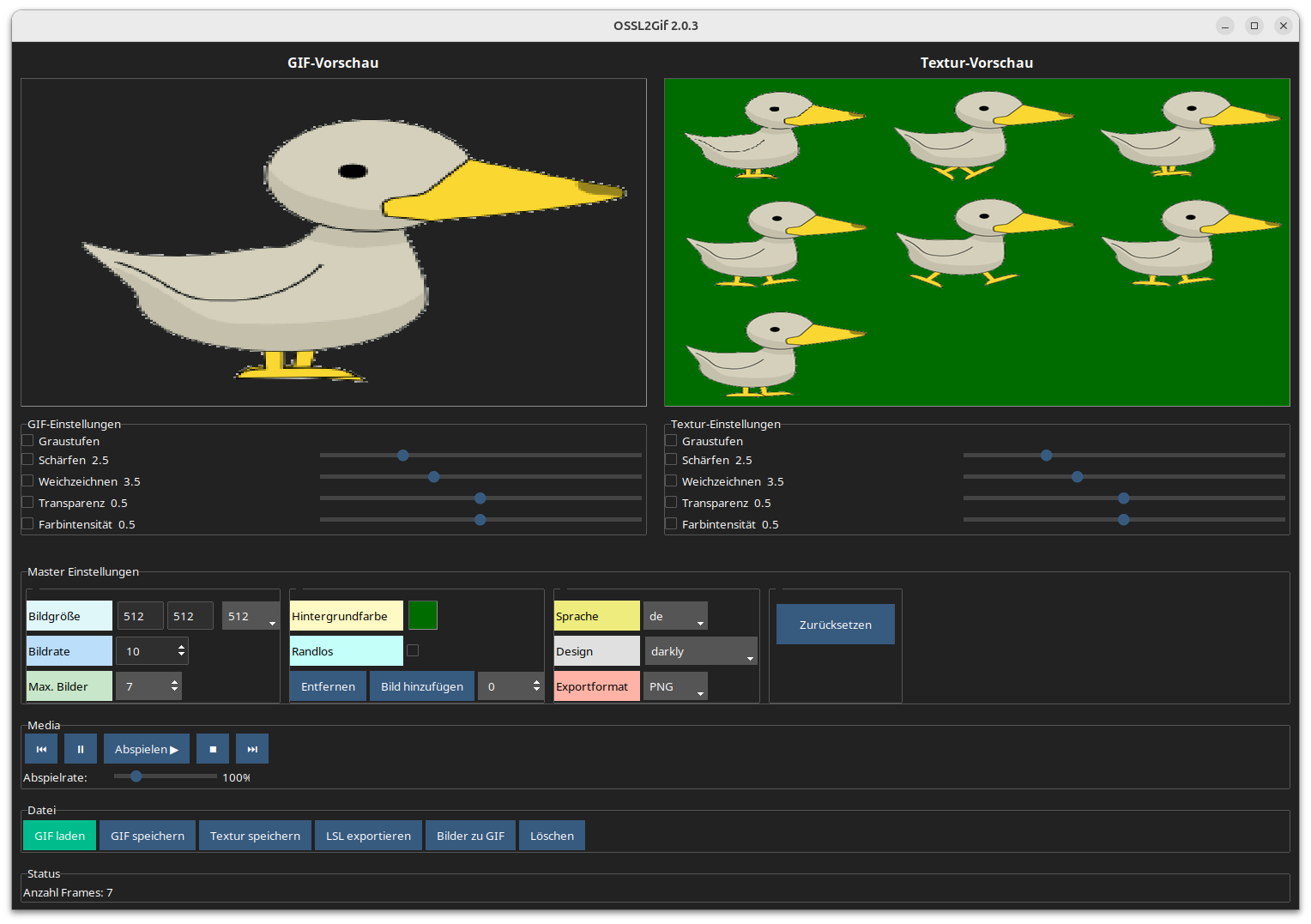Click the first Bildgröße width field
The width and height of the screenshot is (1311, 924).
pyautogui.click(x=140, y=616)
